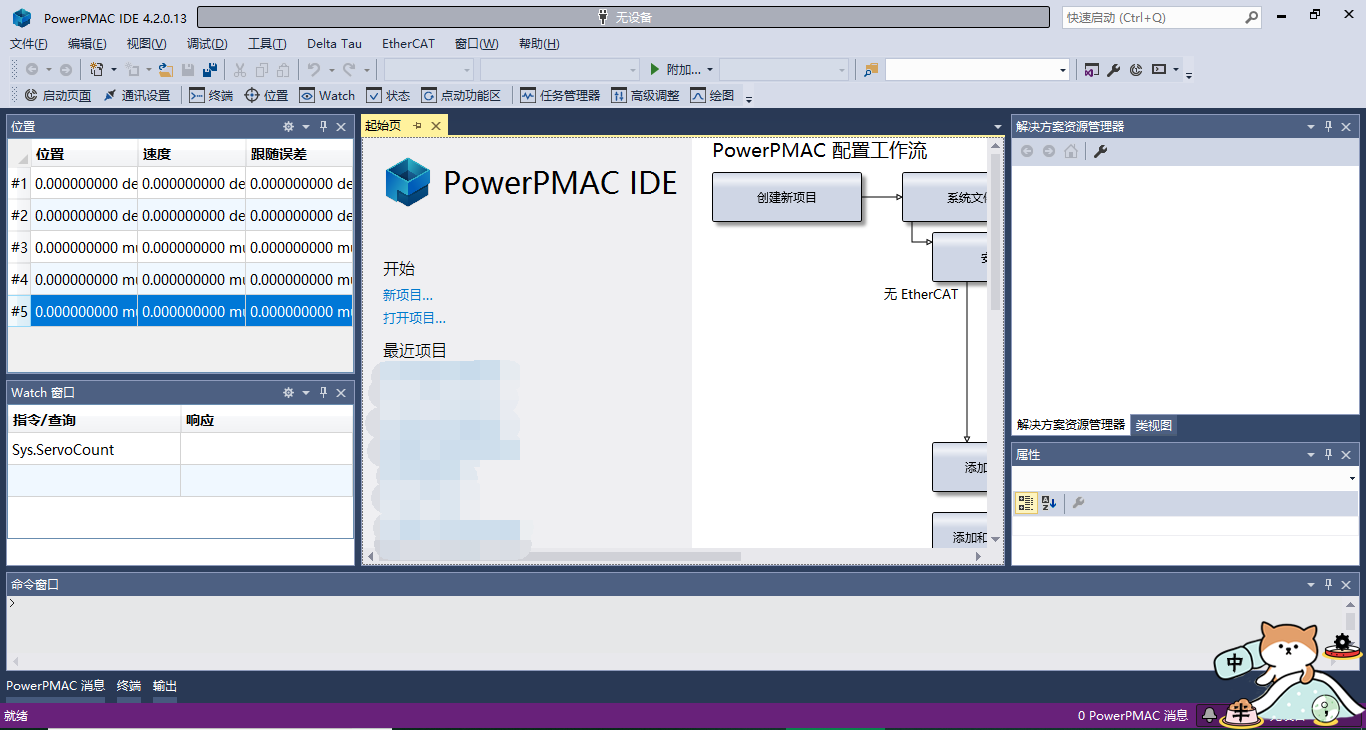Click the start page horizontal scrollbar thumb
Viewport: 1366px width, 730px height.
coord(560,556)
